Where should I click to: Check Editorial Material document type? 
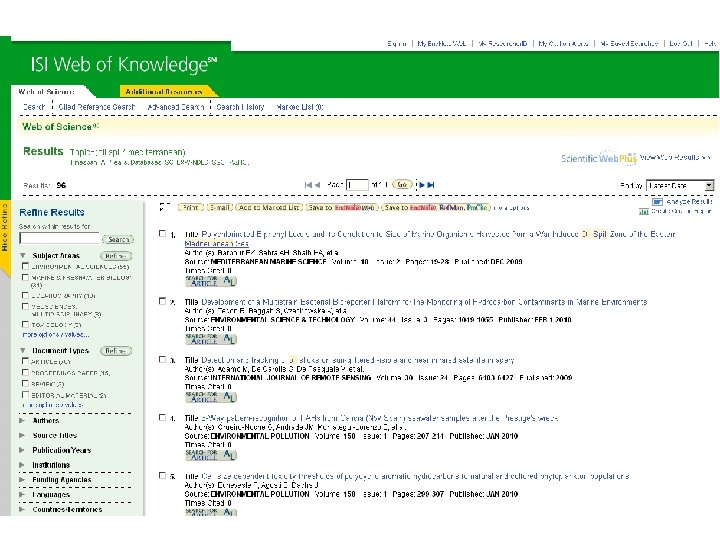click(x=25, y=394)
